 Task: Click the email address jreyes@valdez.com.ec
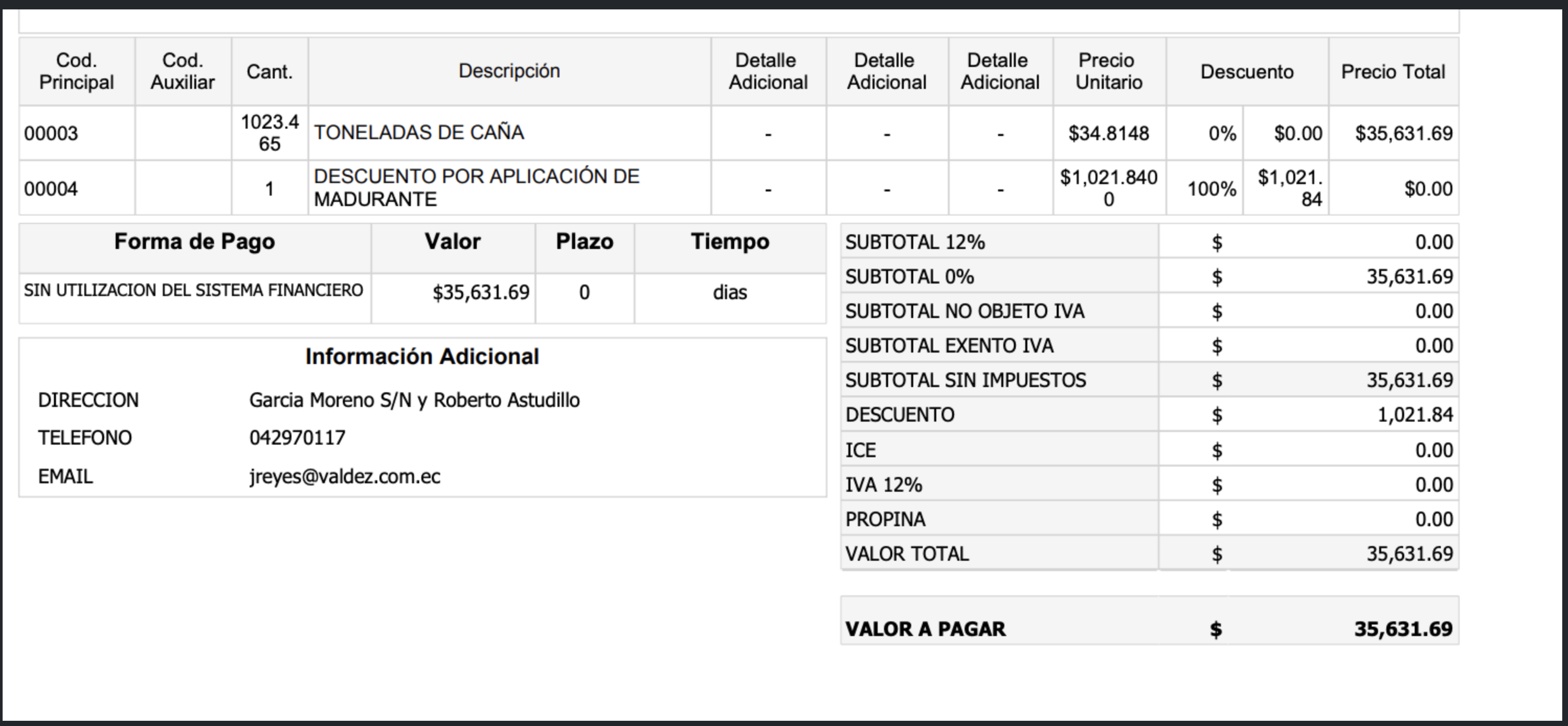tap(344, 477)
